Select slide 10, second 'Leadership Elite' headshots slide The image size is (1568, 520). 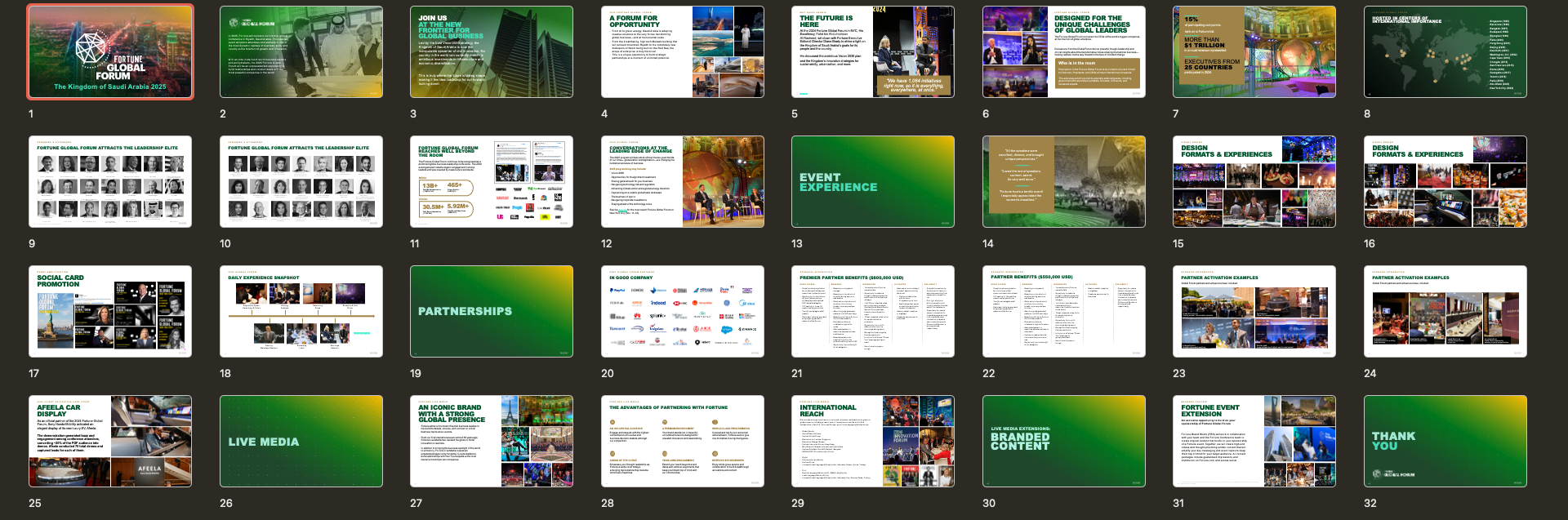tap(301, 182)
